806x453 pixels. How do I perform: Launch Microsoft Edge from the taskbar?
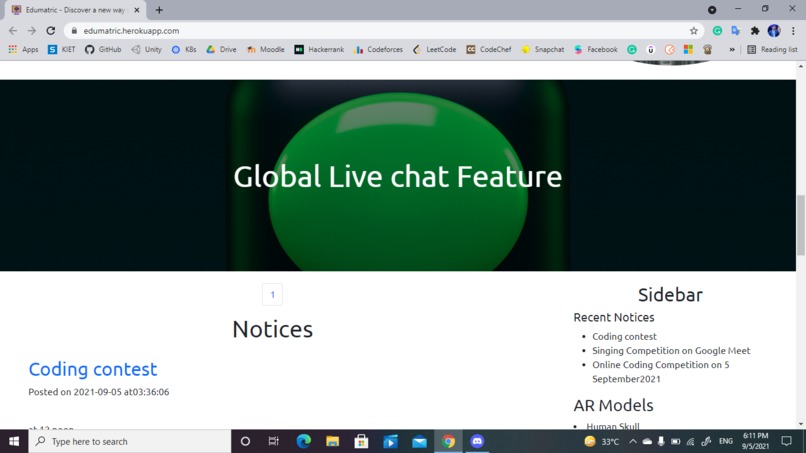pyautogui.click(x=303, y=441)
